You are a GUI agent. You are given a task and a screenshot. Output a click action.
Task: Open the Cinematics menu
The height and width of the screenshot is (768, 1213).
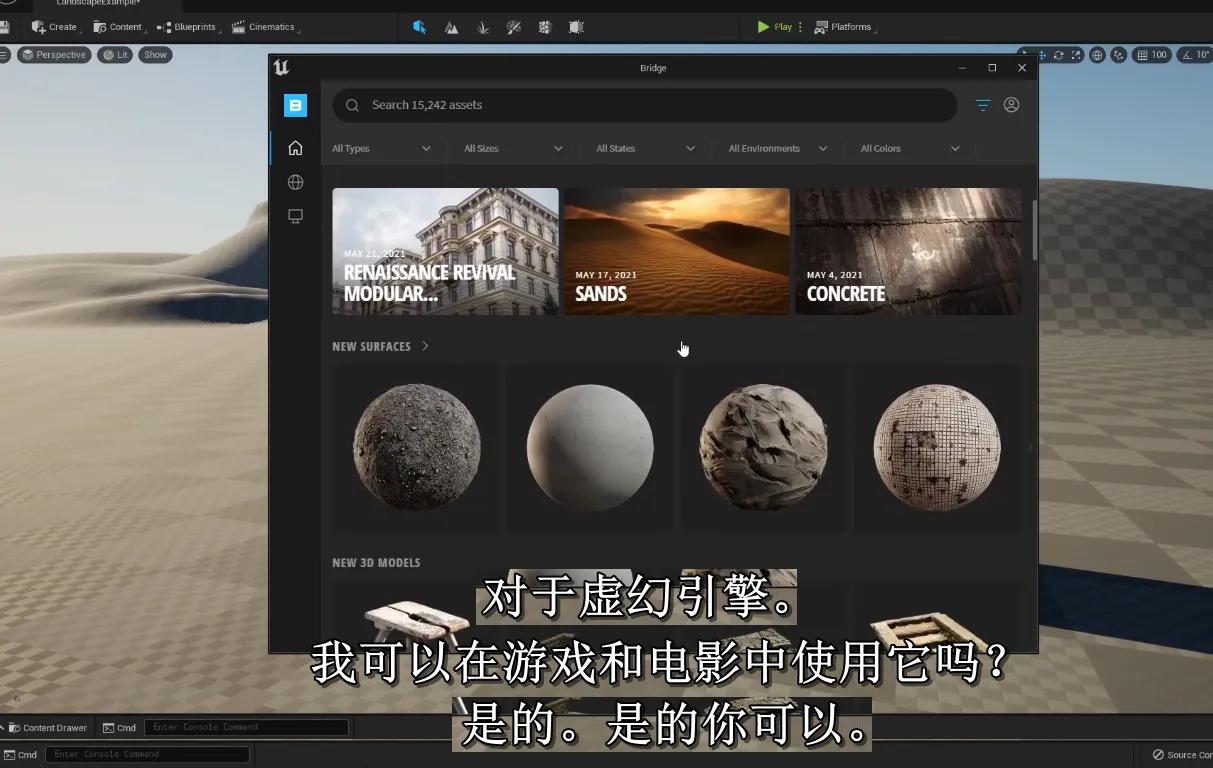(265, 27)
